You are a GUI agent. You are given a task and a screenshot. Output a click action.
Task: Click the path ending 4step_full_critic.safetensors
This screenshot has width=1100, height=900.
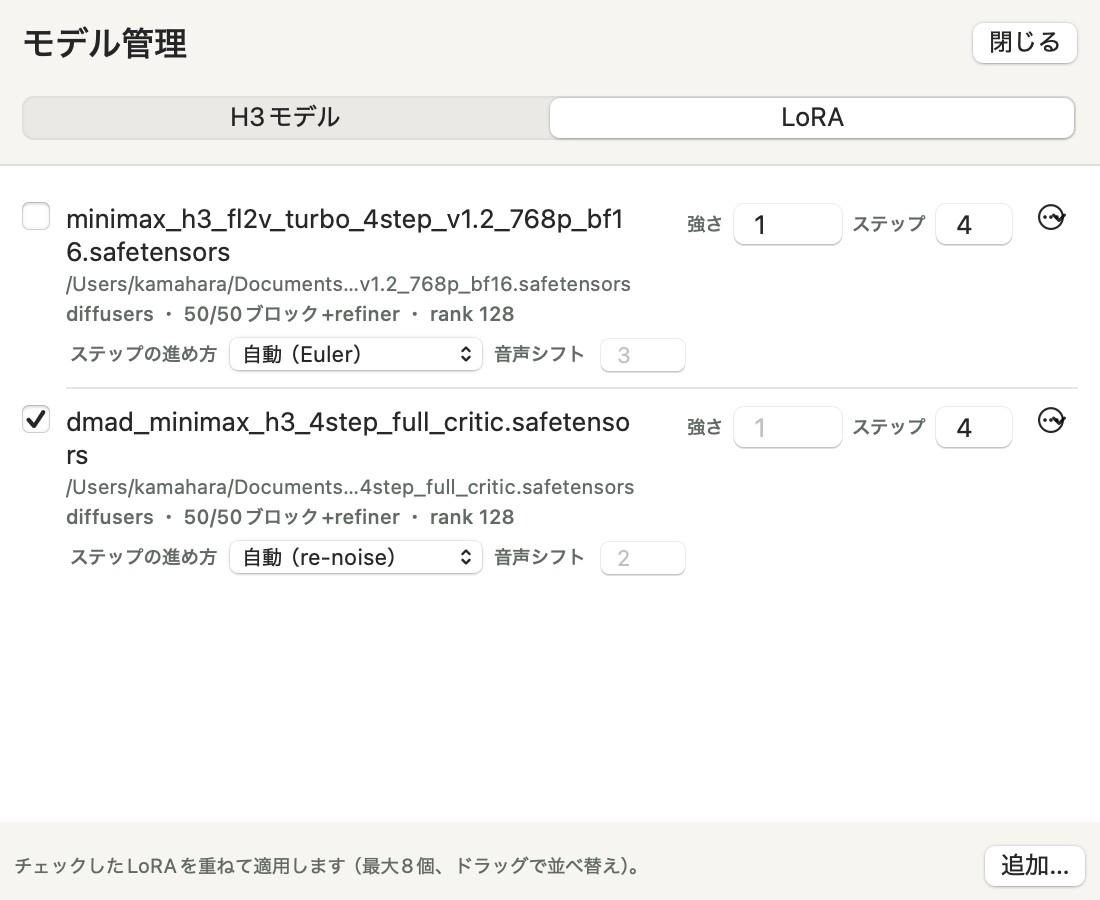(350, 487)
